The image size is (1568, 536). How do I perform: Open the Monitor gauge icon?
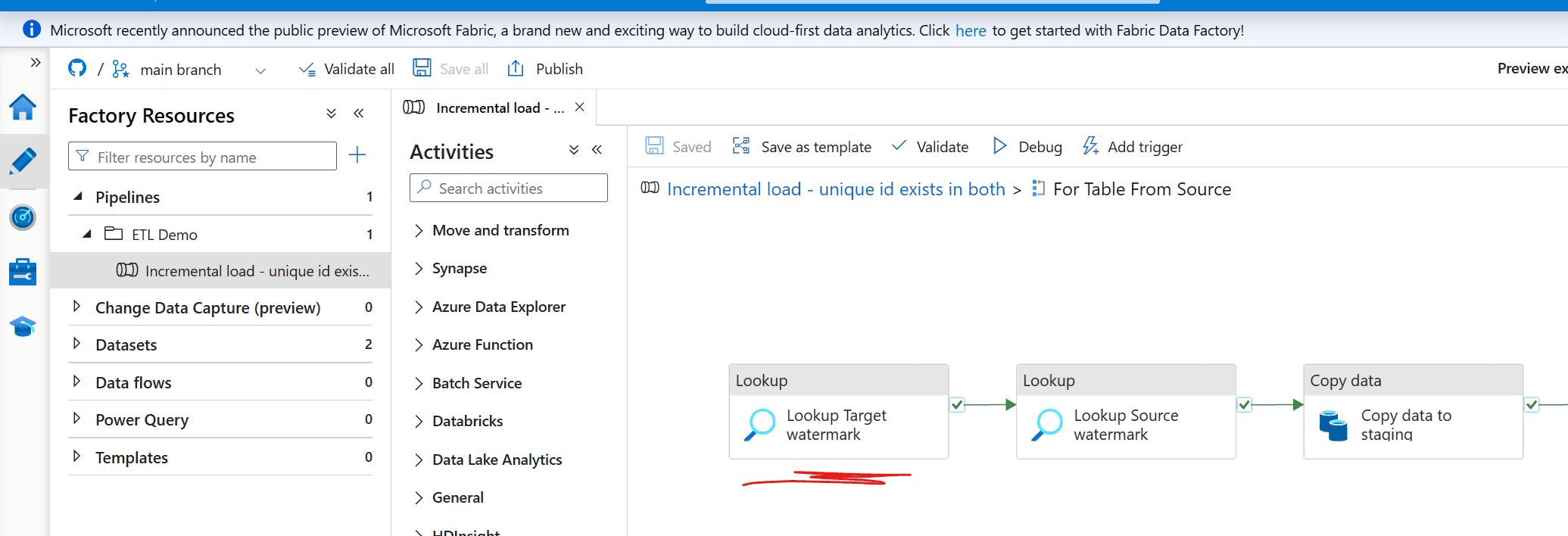click(23, 217)
